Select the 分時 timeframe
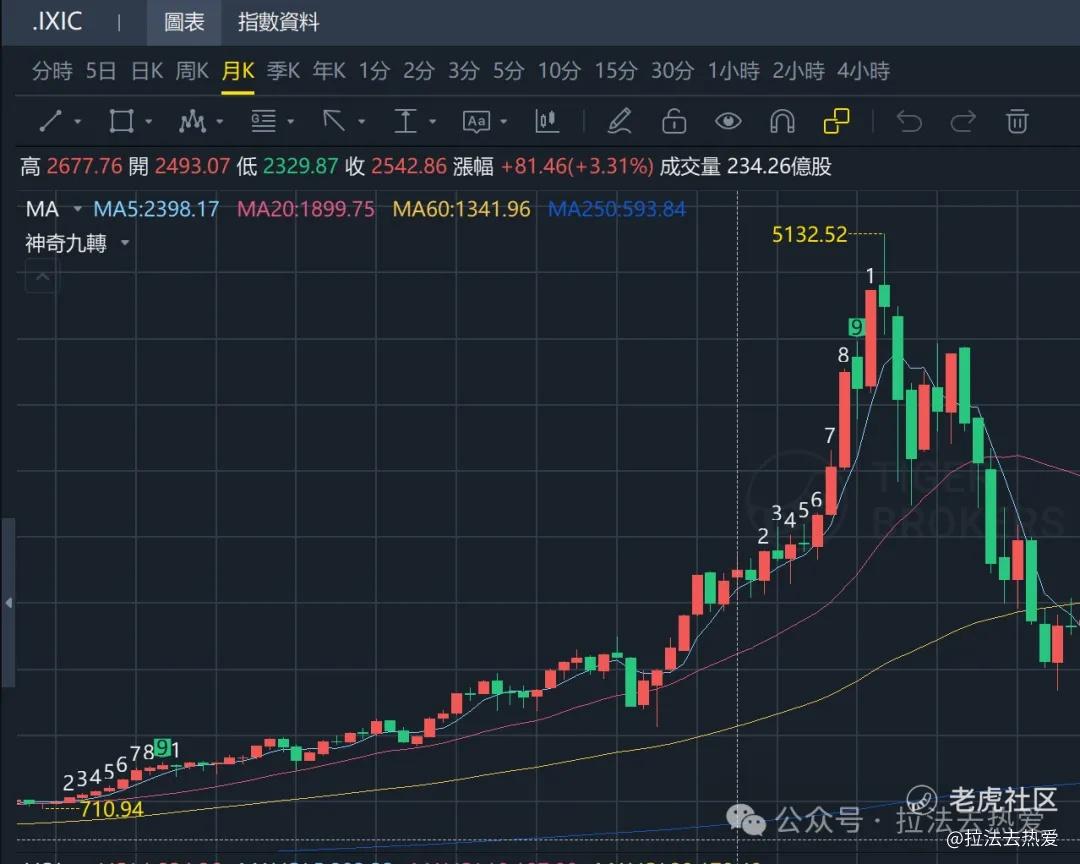Screen dimensions: 1080x864 click(52, 70)
